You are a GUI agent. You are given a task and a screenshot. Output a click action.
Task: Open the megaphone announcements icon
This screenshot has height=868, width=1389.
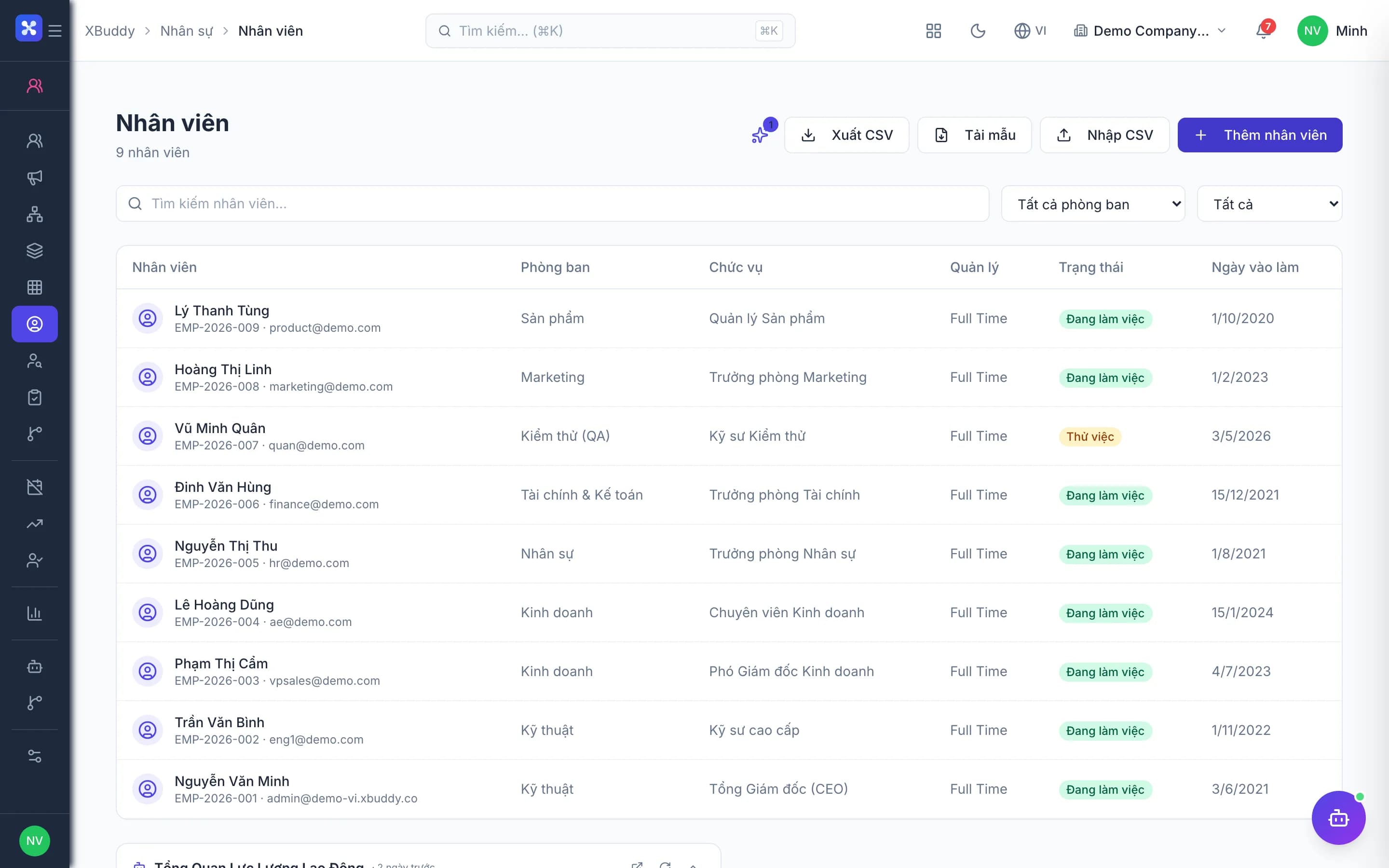pyautogui.click(x=34, y=177)
